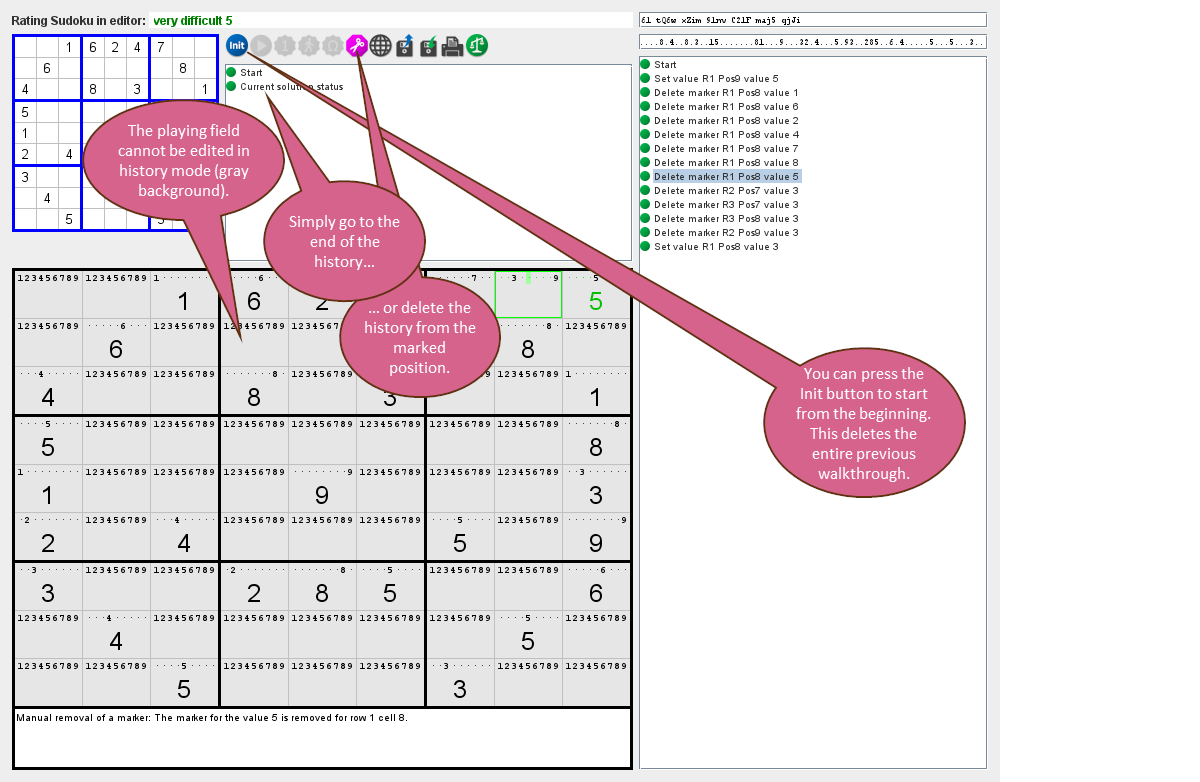Click the row 6 cell showing 9
Viewport: 1200px width, 782px height.
(596, 539)
